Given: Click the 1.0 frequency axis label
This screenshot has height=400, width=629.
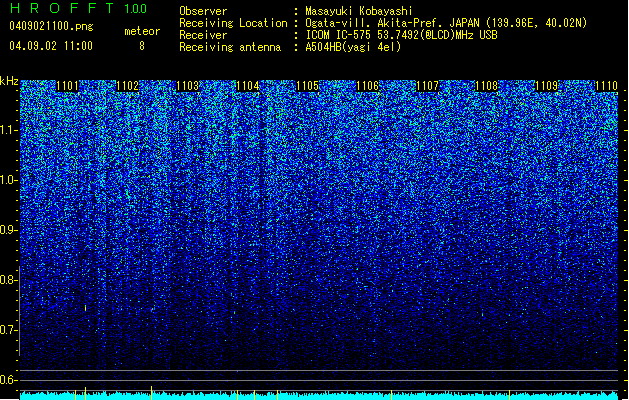Looking at the screenshot, I should tap(8, 180).
